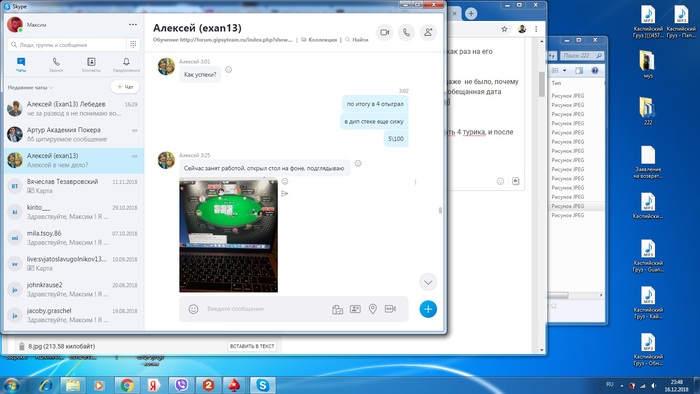The image size is (700, 394).
Task: Click the ВСТАВИТЬ В ТЕКСТ button
Action: (252, 346)
